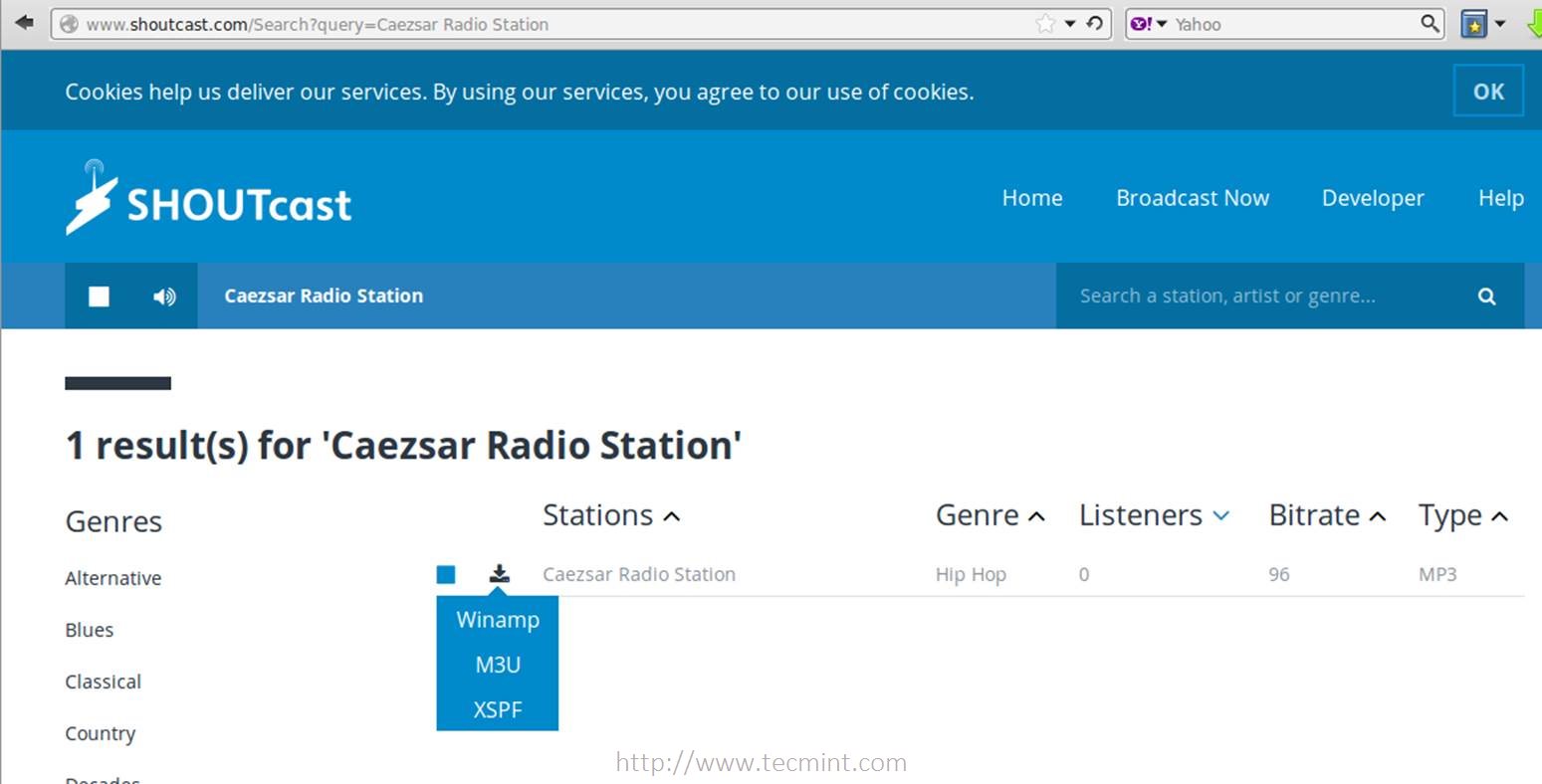Sort results by Listeners column
Viewport: 1542px width, 784px height.
(x=1155, y=515)
